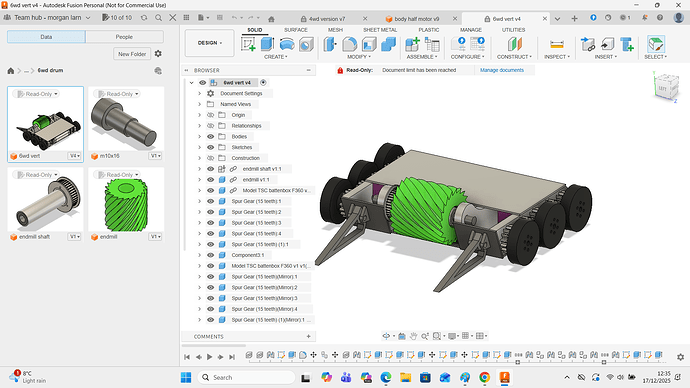Hide Spur Gear (15 teeth)(Mirror):3
The height and width of the screenshot is (388, 690).
click(210, 298)
